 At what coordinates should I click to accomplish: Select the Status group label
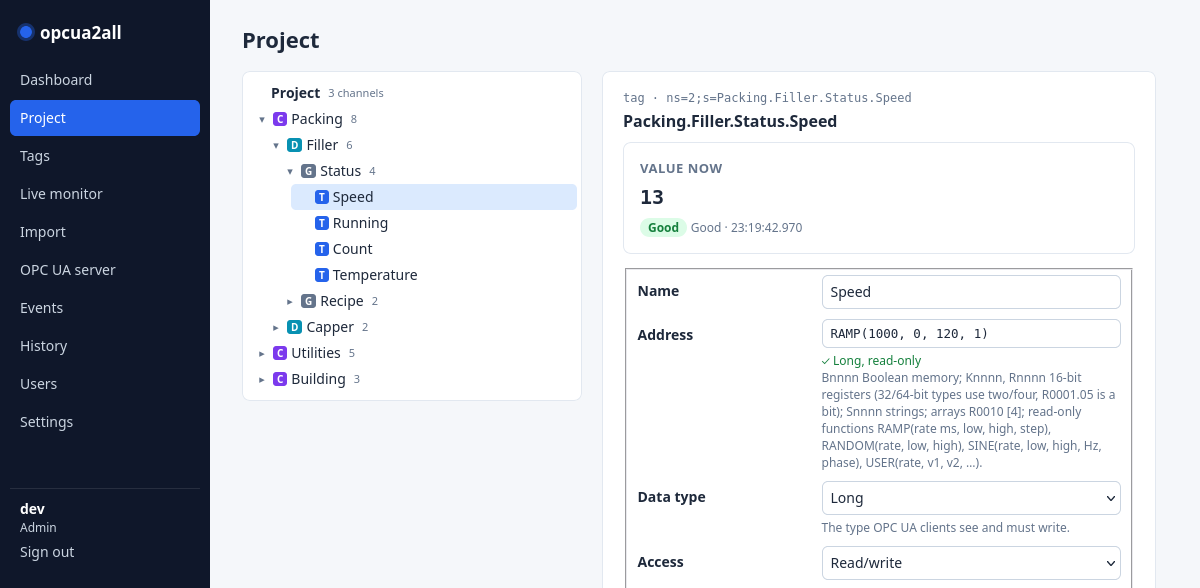[x=340, y=171]
